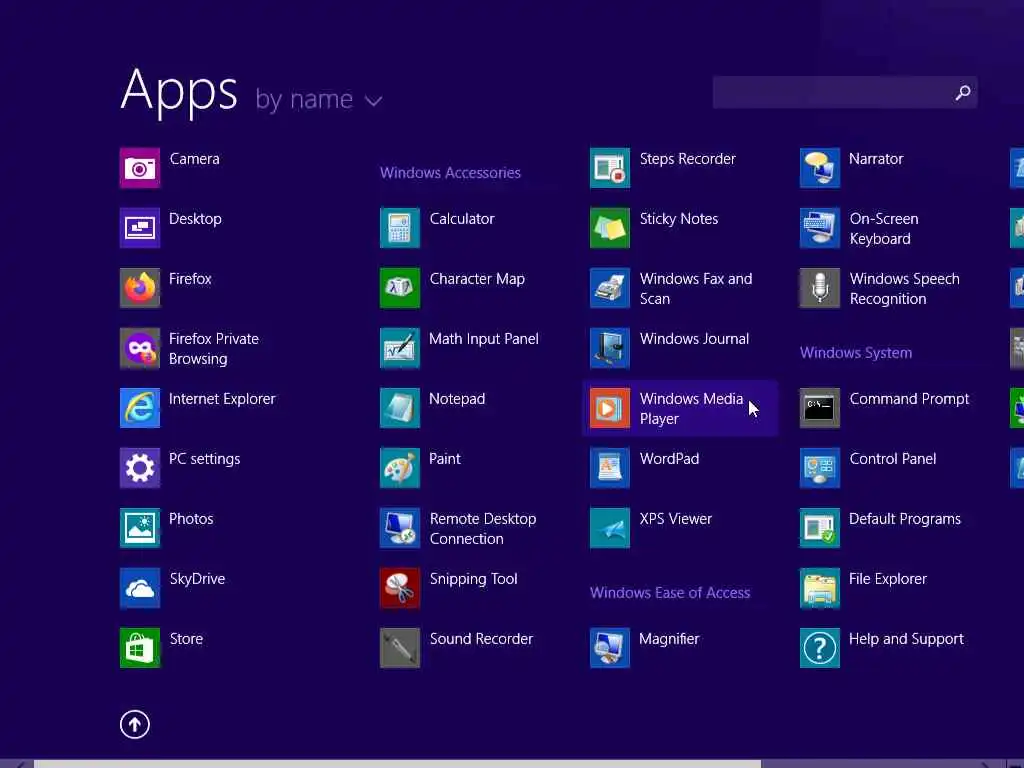Open the Firefox icon

point(140,288)
